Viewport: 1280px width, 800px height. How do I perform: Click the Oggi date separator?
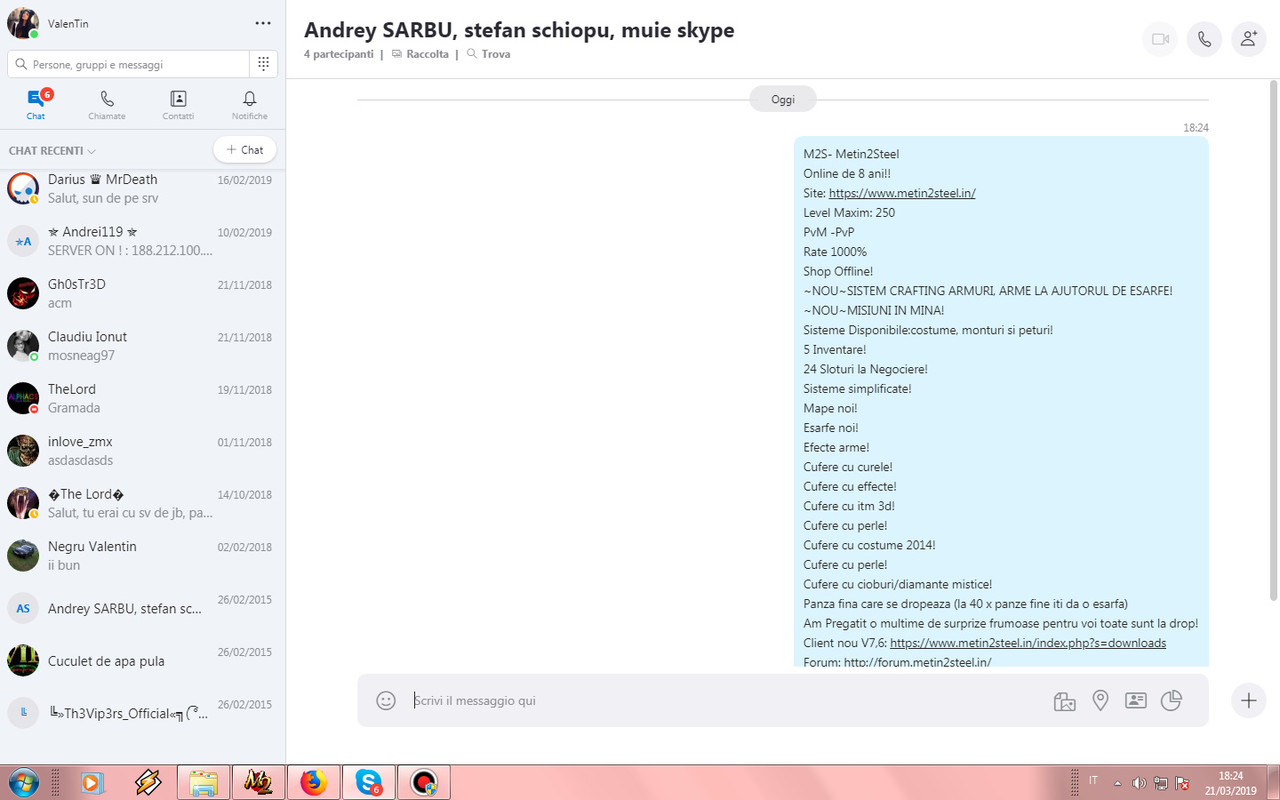coord(783,99)
